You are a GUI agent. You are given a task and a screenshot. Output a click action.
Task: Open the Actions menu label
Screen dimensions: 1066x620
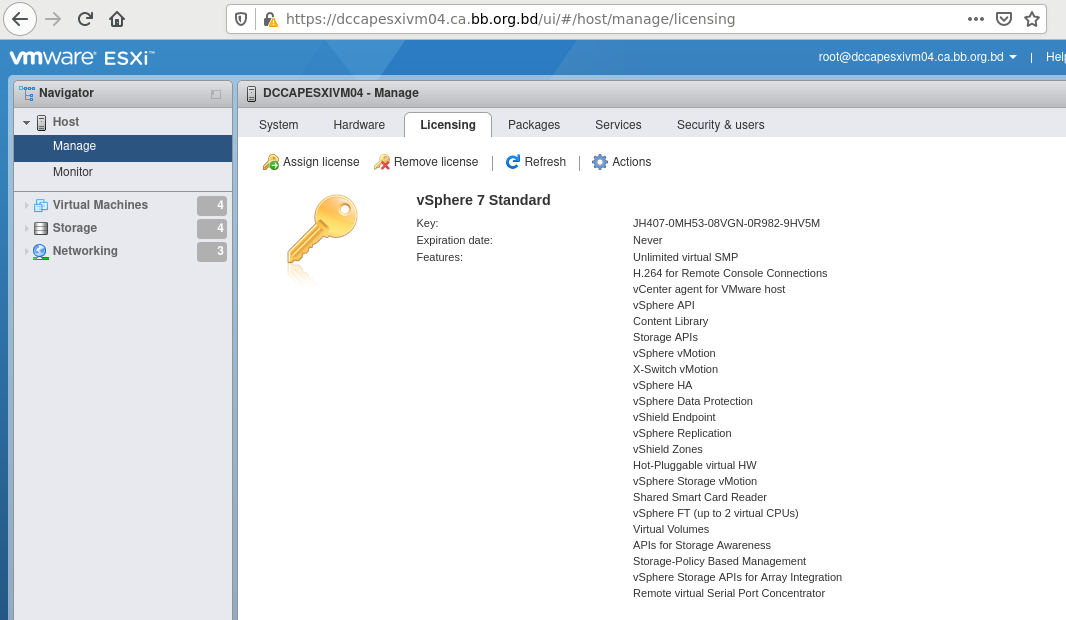coord(632,162)
